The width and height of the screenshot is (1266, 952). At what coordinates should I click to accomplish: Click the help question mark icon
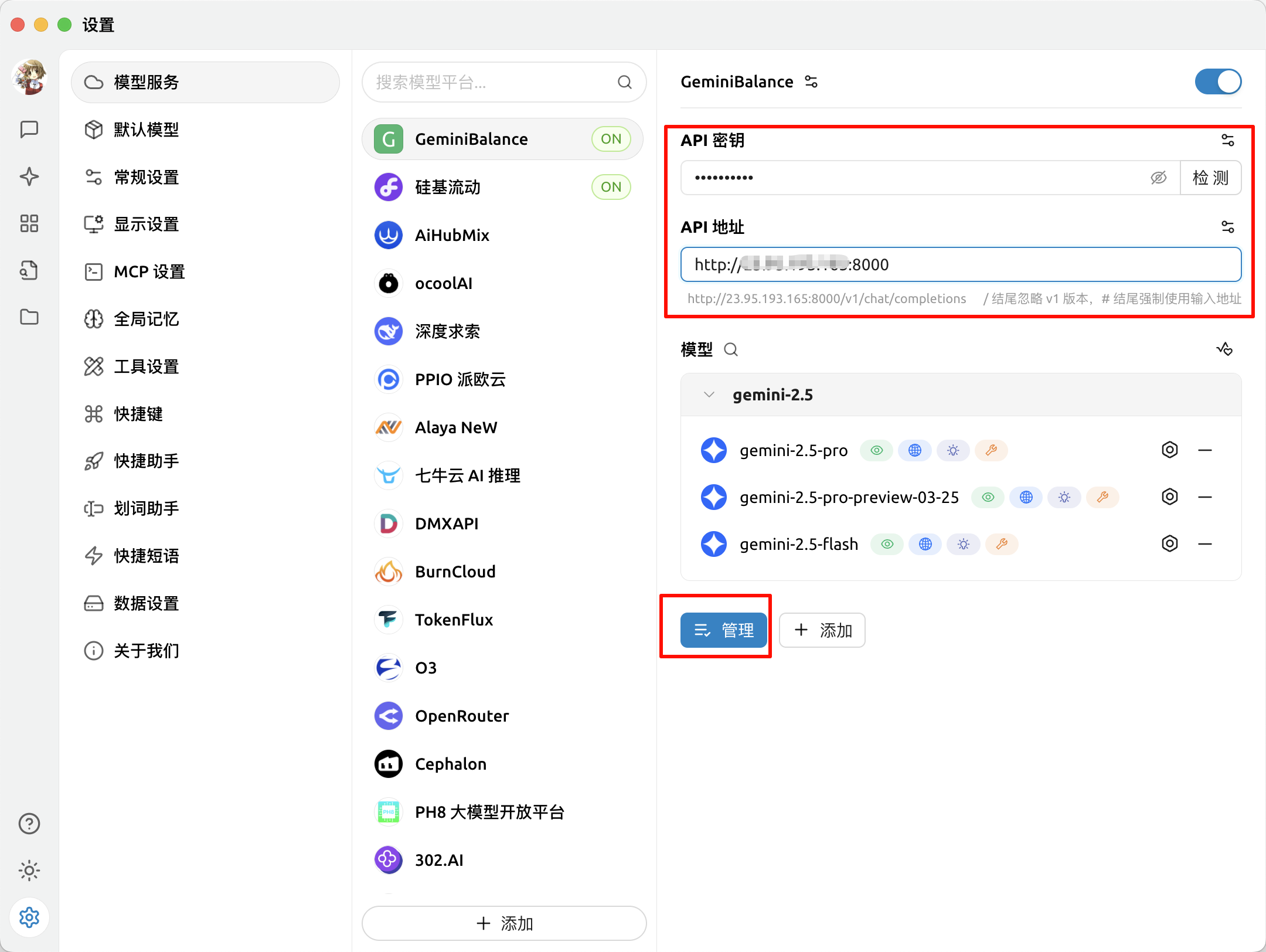(x=29, y=824)
